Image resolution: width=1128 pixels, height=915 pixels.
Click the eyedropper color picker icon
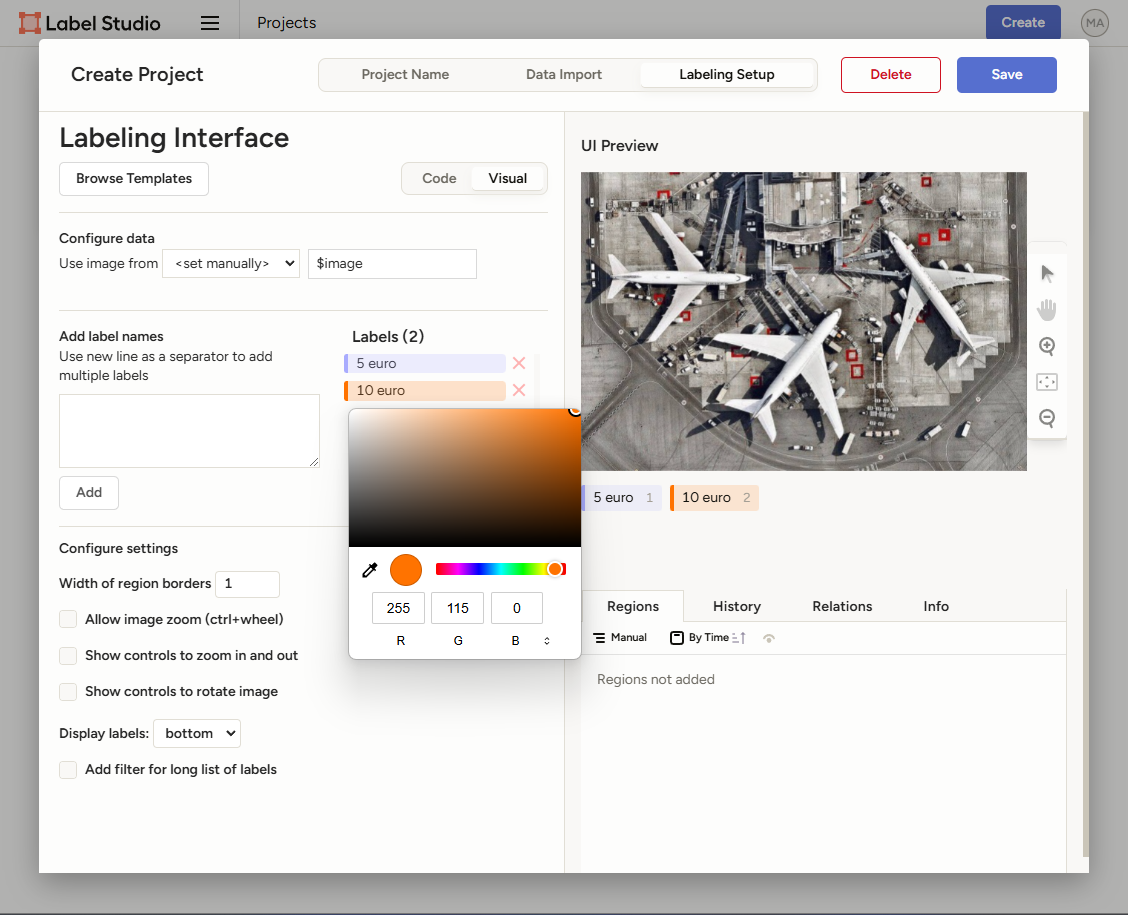click(369, 570)
